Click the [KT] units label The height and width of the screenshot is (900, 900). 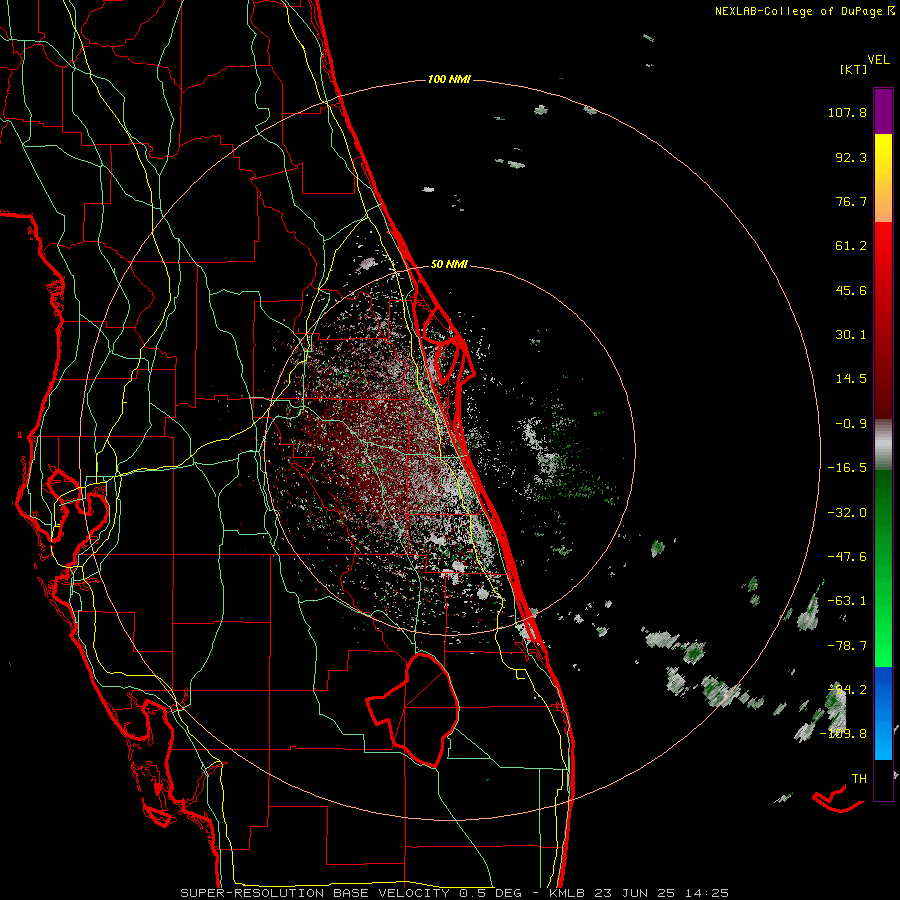click(x=854, y=69)
